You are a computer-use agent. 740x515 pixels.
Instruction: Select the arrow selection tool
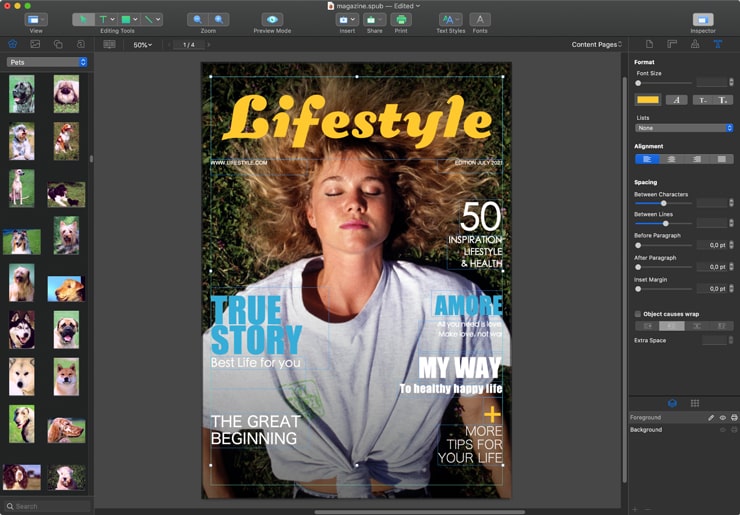[83, 19]
